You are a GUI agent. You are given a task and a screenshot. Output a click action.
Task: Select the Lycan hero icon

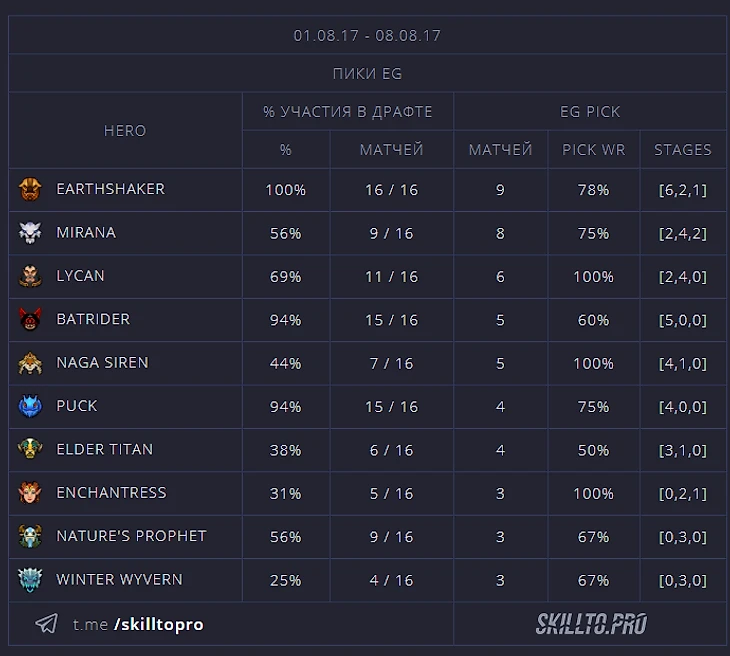pyautogui.click(x=30, y=276)
